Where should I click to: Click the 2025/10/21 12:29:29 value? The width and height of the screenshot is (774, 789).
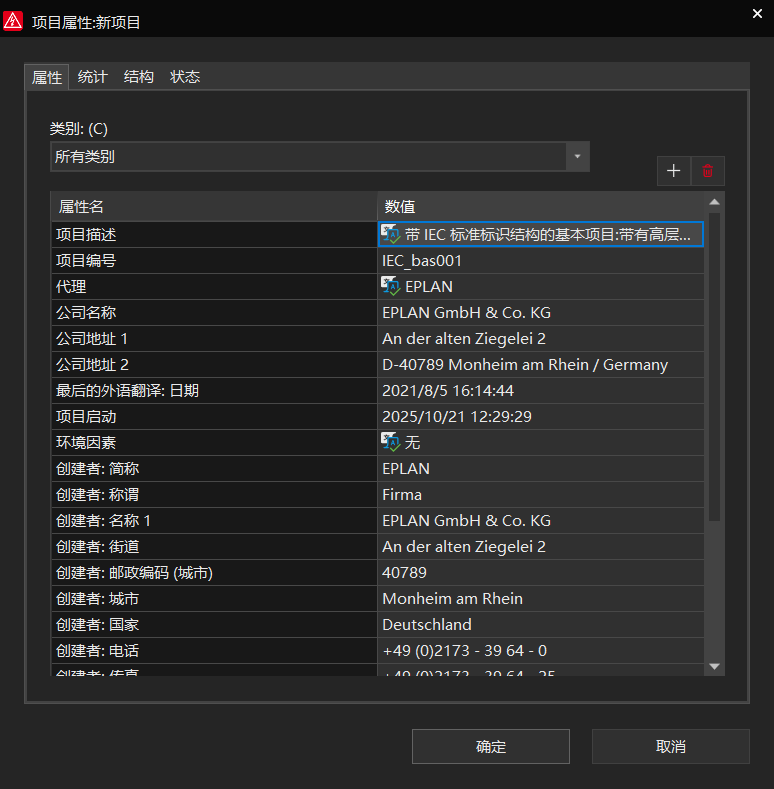541,417
